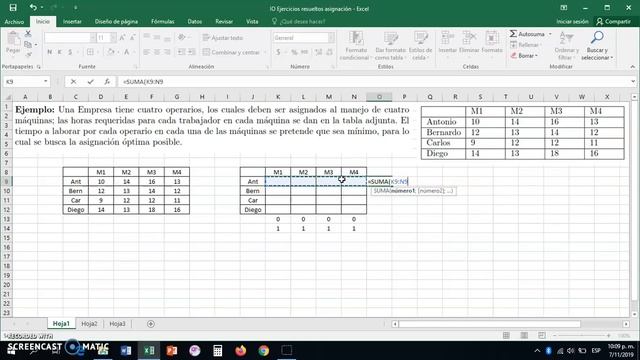
Task: Toggle bold (N) formatting
Action: (x=49, y=52)
